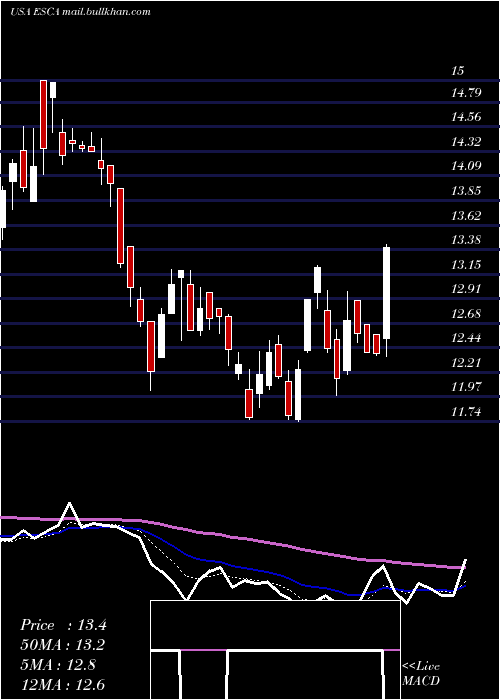Click the tallest red candle reaching 15
Screen dimensions: 500x700
43,114
